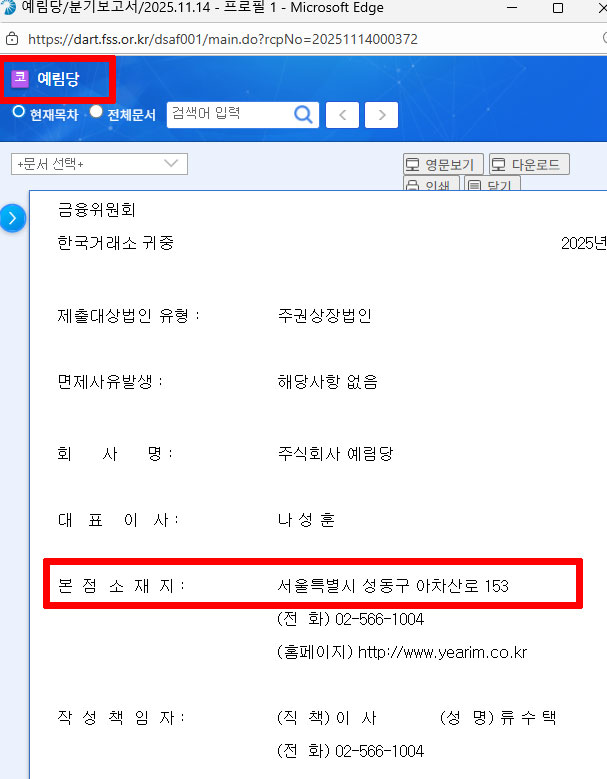This screenshot has width=607, height=779.
Task: Click the Edge logo in title bar
Action: pyautogui.click(x=8, y=7)
